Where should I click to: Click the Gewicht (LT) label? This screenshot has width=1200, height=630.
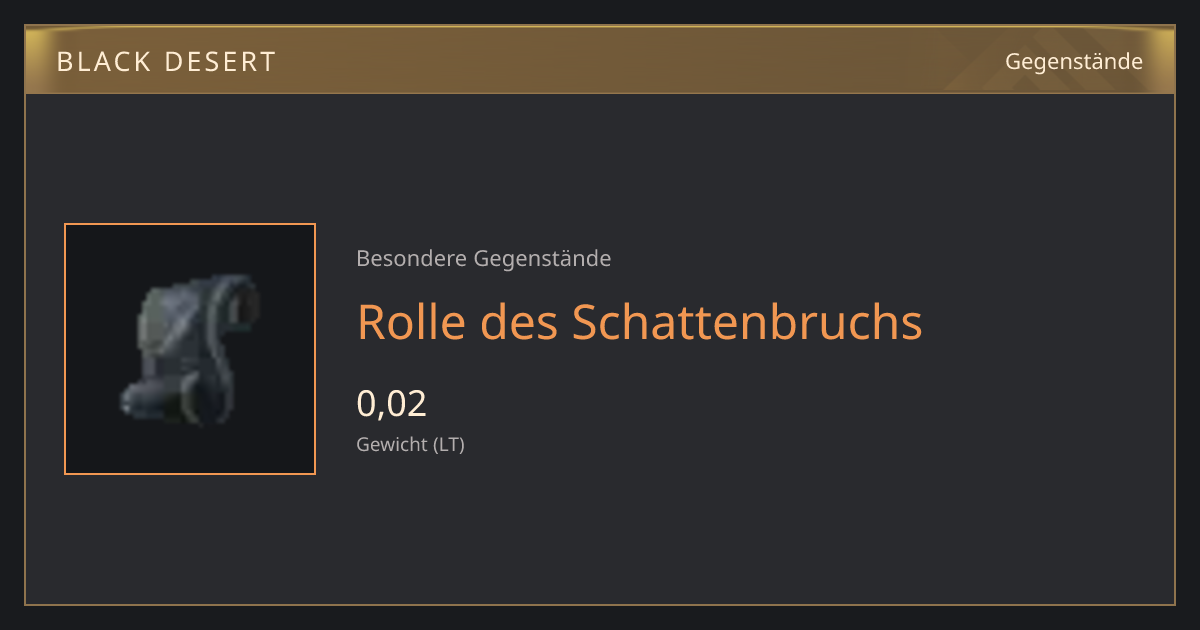[x=411, y=444]
